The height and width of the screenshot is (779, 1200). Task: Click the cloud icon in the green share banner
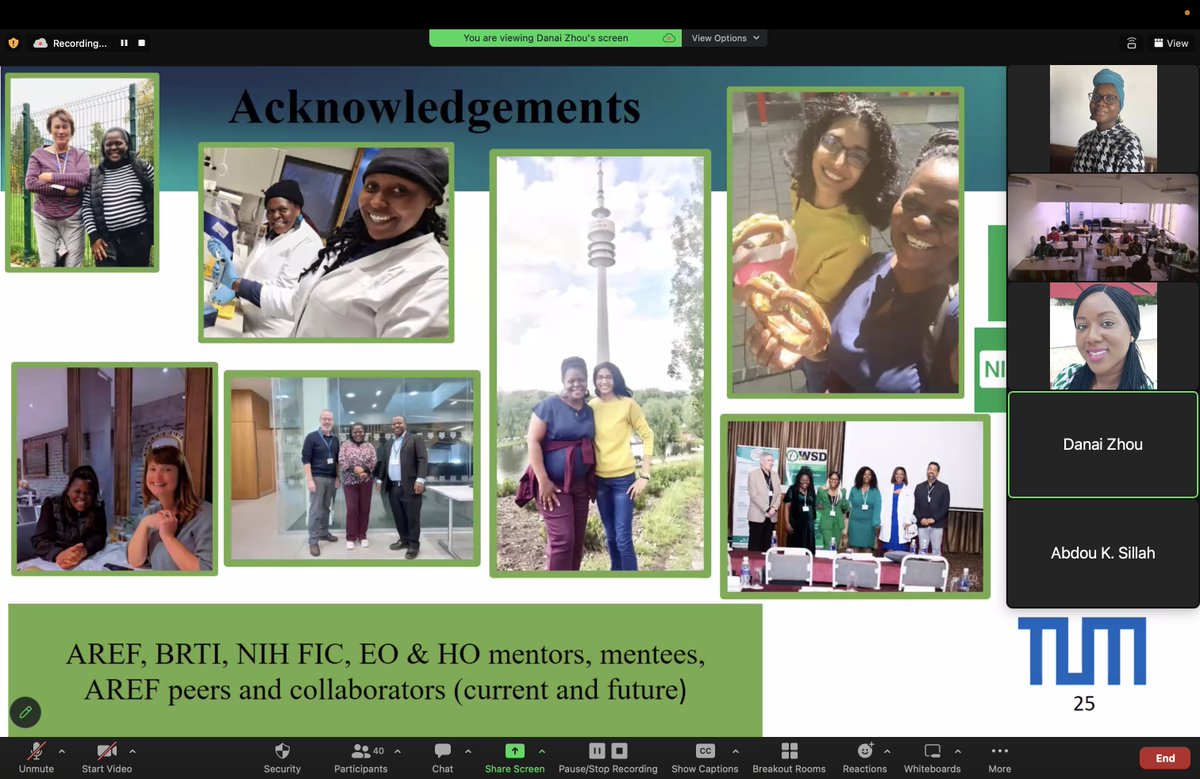(x=668, y=38)
